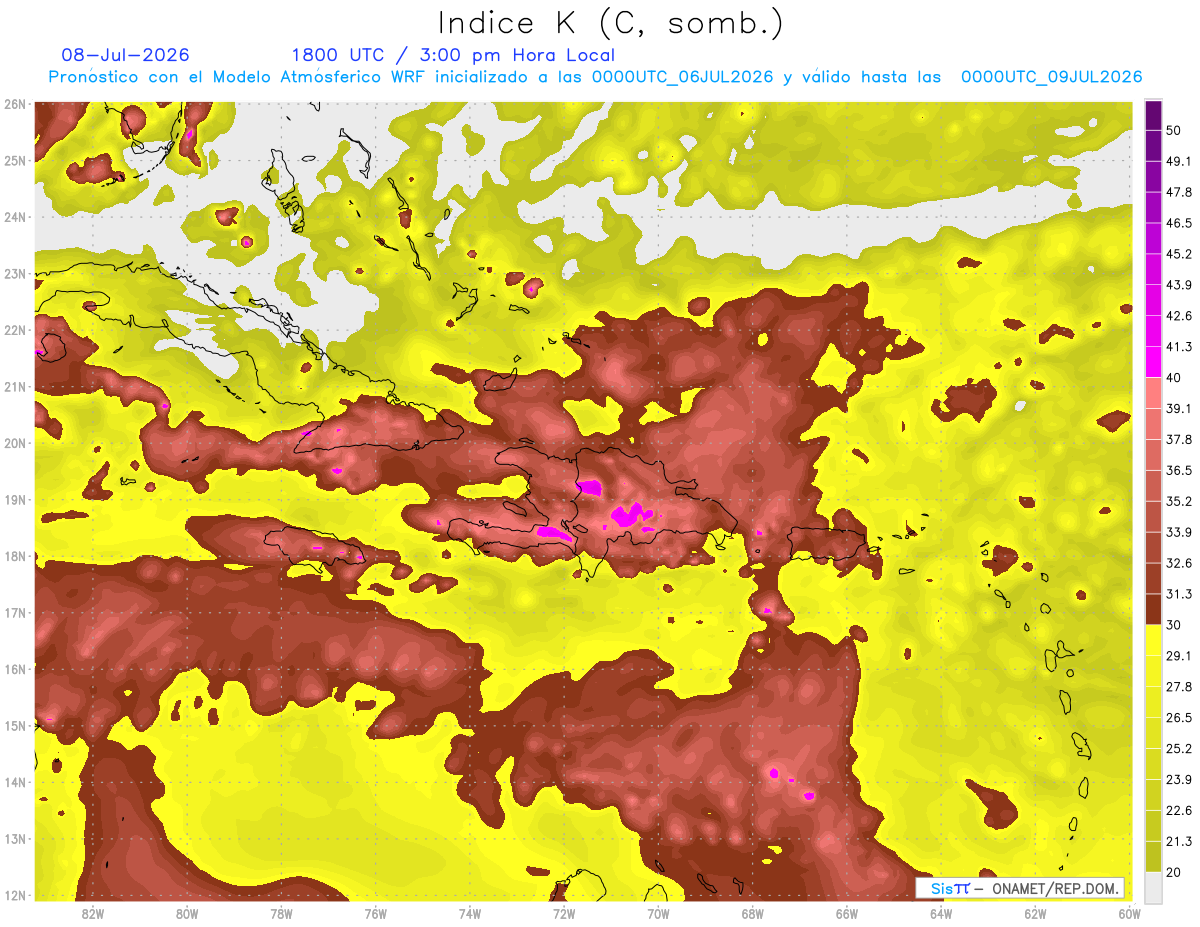Click the 17N latitude label

coord(15,612)
